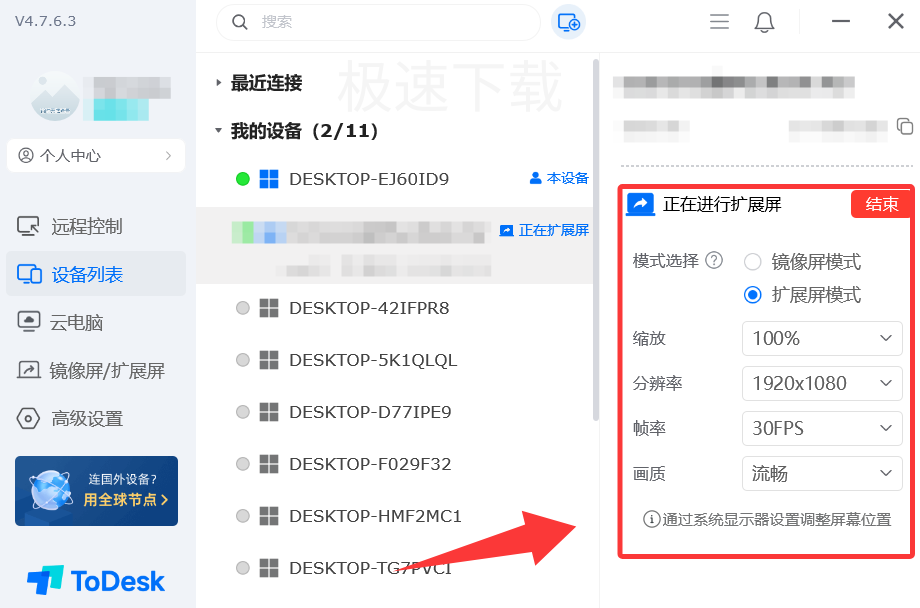
Task: Click the 用全球节点 banner
Action: pyautogui.click(x=96, y=491)
